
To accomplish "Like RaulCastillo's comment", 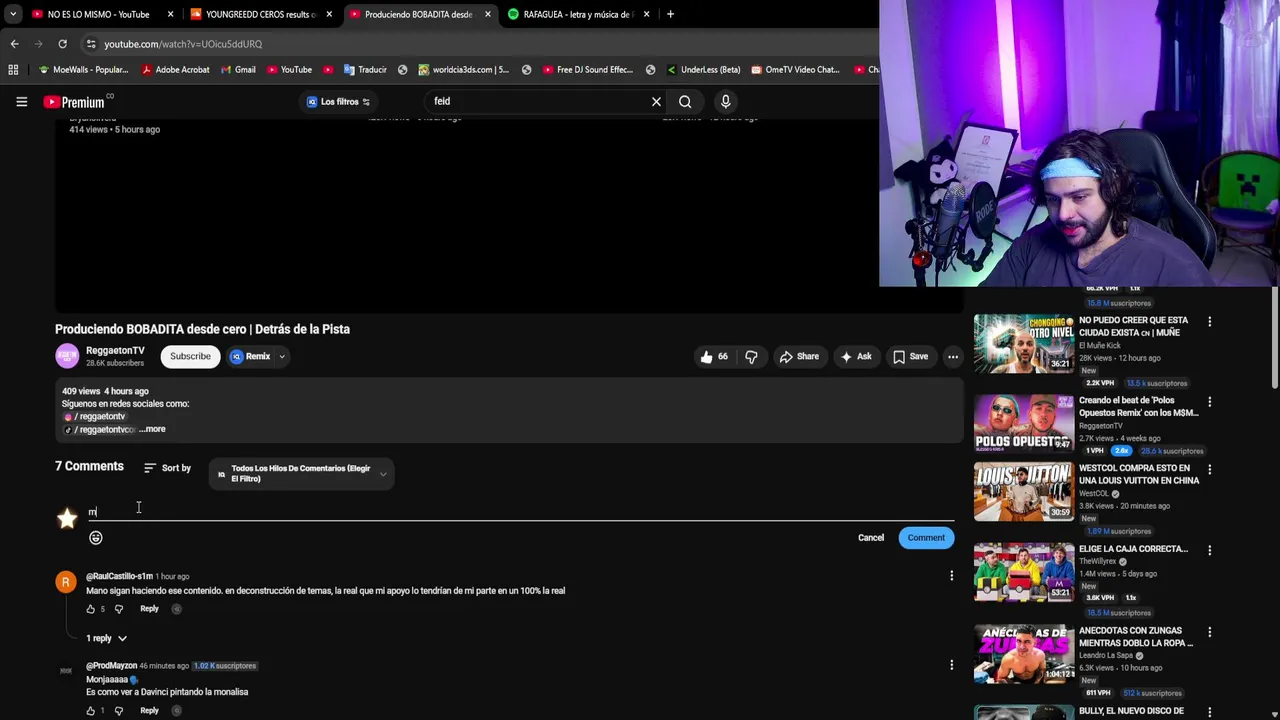I will click(x=90, y=609).
